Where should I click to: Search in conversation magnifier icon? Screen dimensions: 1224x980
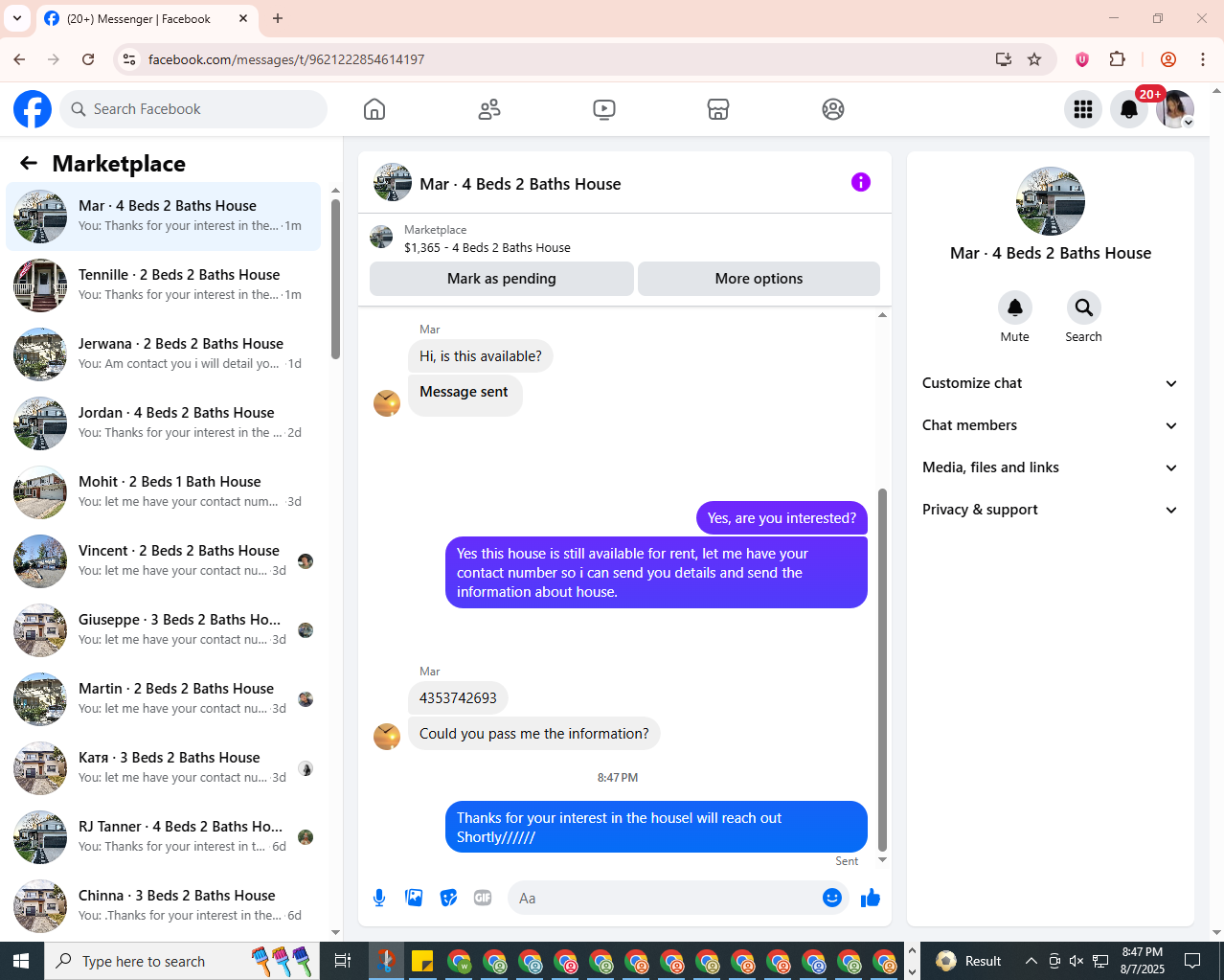click(1084, 308)
